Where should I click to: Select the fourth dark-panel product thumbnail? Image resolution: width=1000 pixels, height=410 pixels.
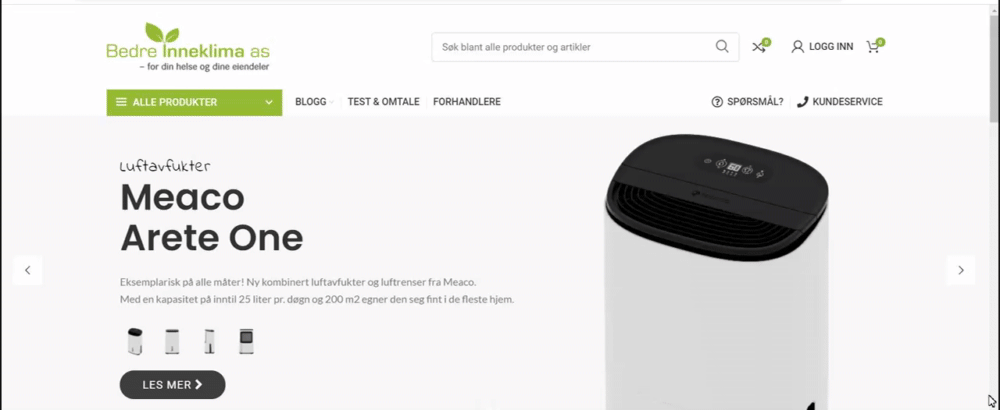[246, 341]
